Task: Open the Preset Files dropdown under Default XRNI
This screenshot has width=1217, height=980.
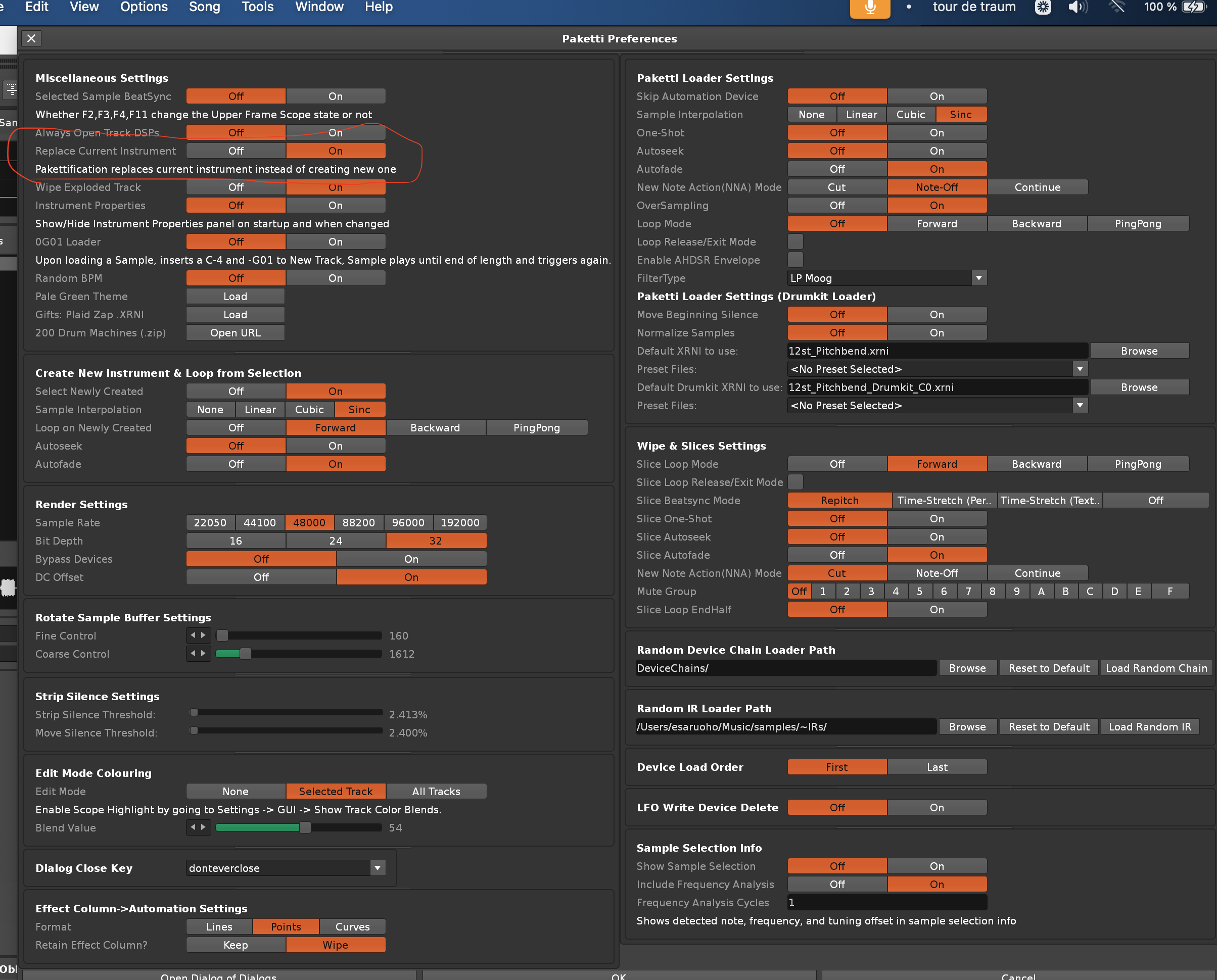Action: [x=1079, y=369]
